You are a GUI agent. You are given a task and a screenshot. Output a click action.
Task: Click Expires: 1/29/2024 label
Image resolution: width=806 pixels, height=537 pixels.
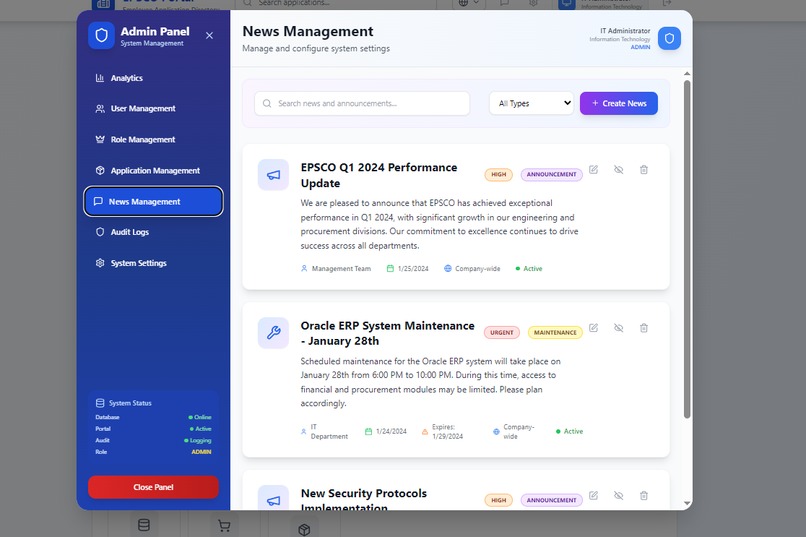coord(447,432)
